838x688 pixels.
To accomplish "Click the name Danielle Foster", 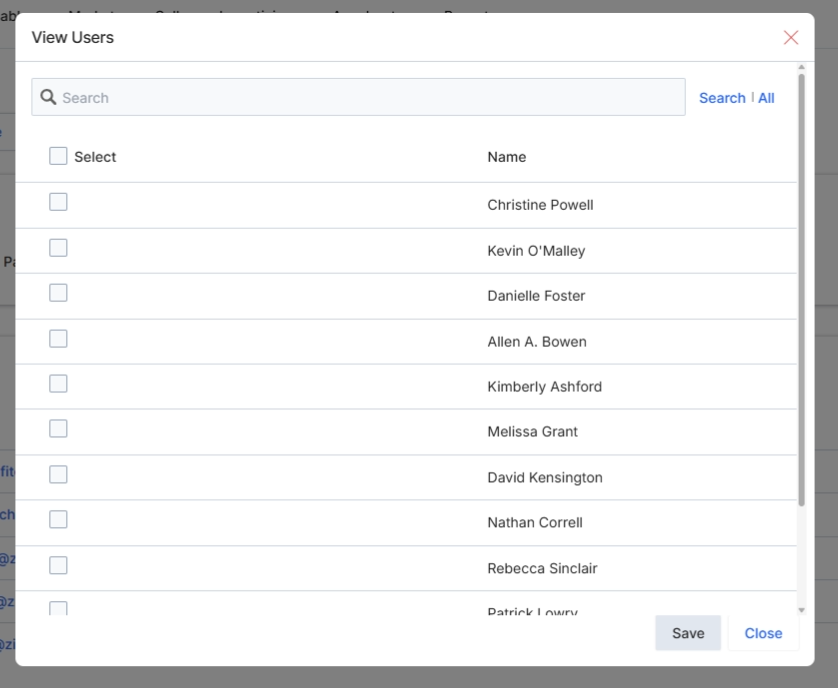I will point(536,296).
